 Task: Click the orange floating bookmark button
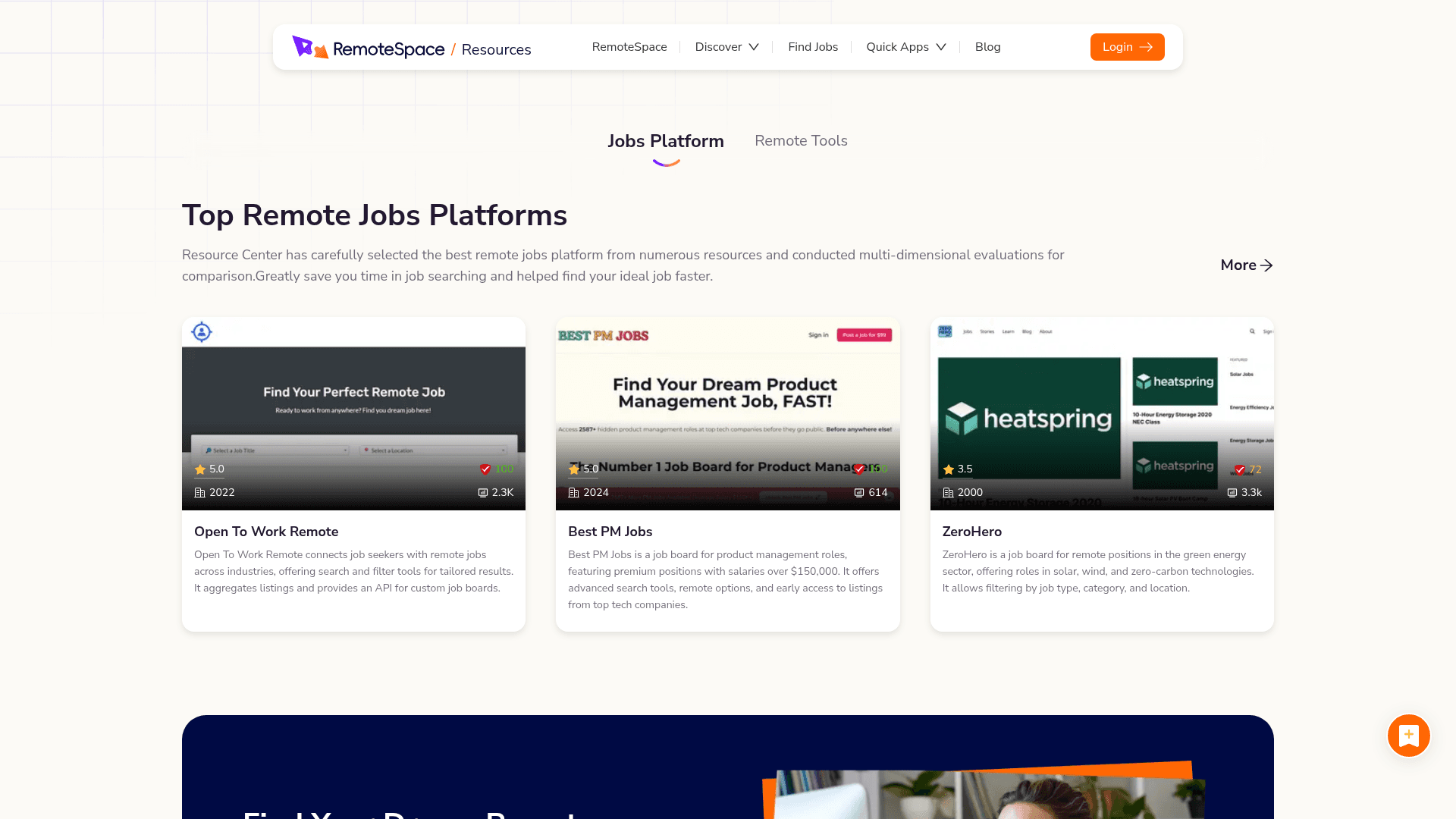[x=1409, y=735]
